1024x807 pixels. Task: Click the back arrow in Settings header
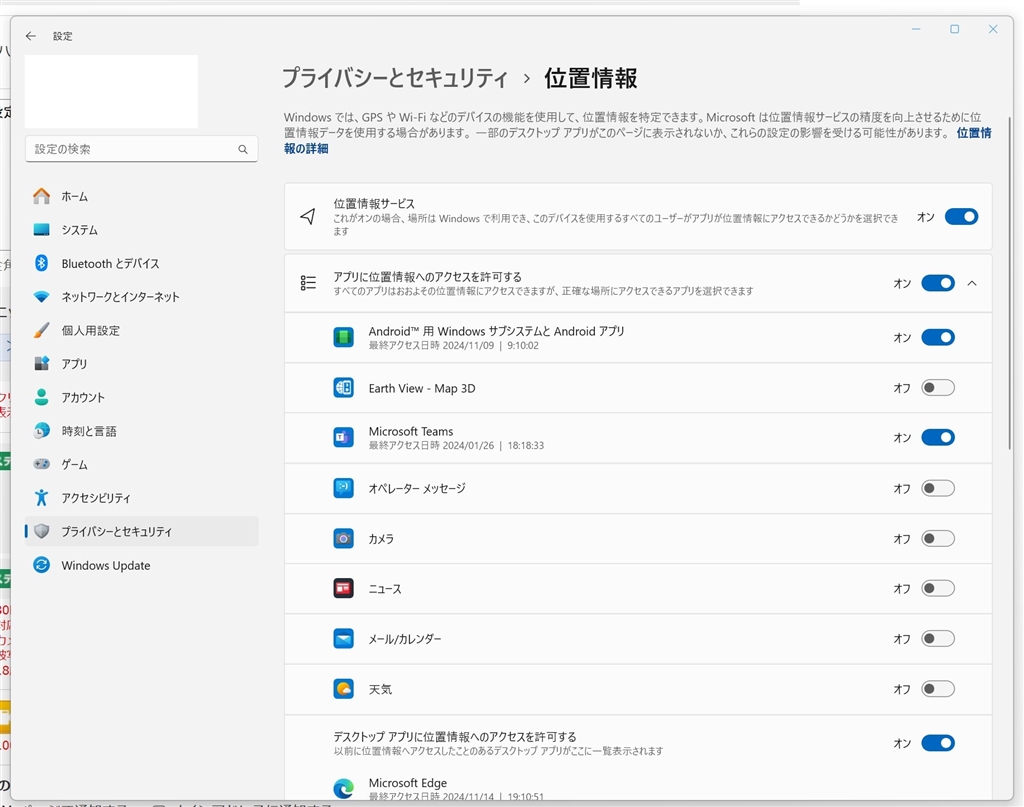coord(31,36)
